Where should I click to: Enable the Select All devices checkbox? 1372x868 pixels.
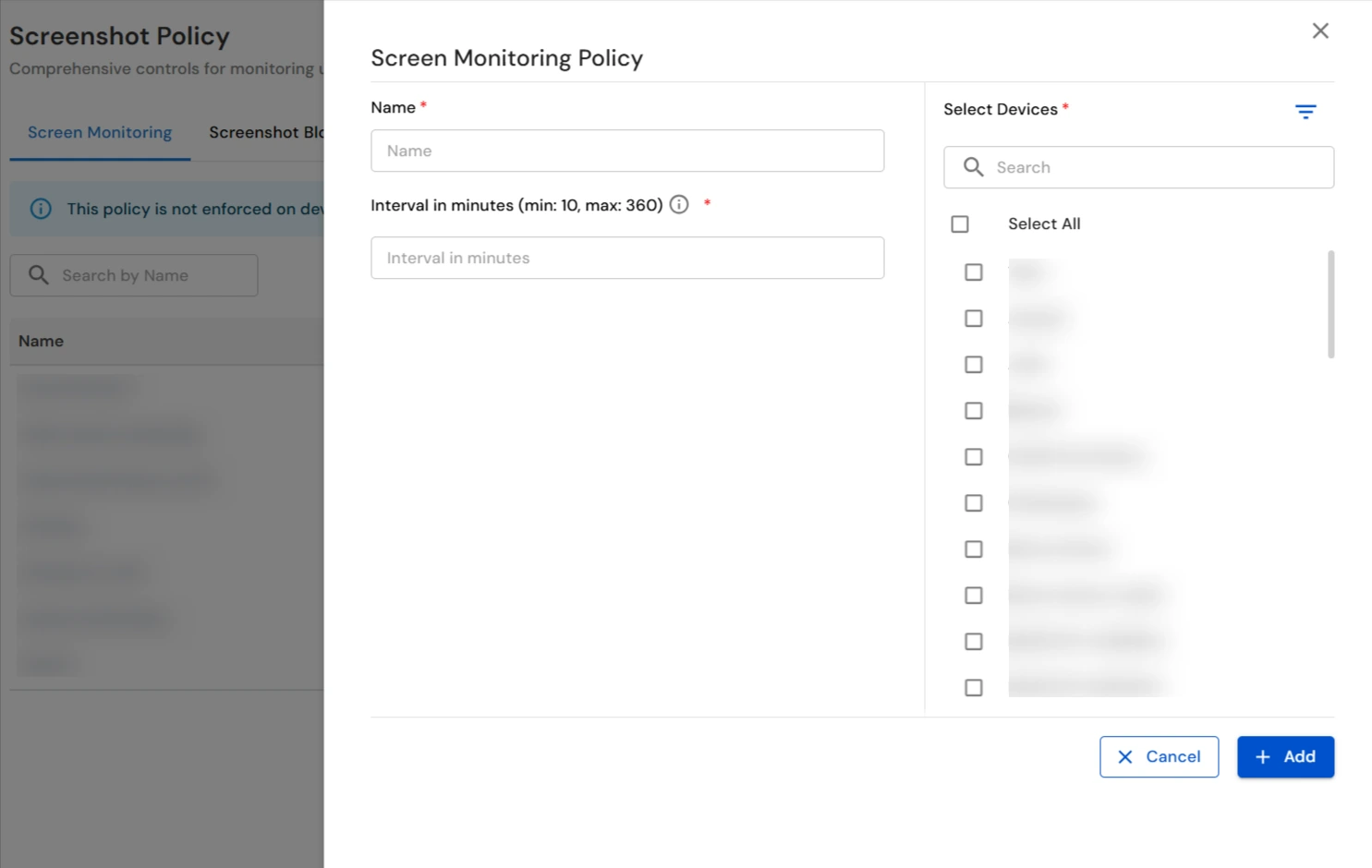tap(960, 223)
